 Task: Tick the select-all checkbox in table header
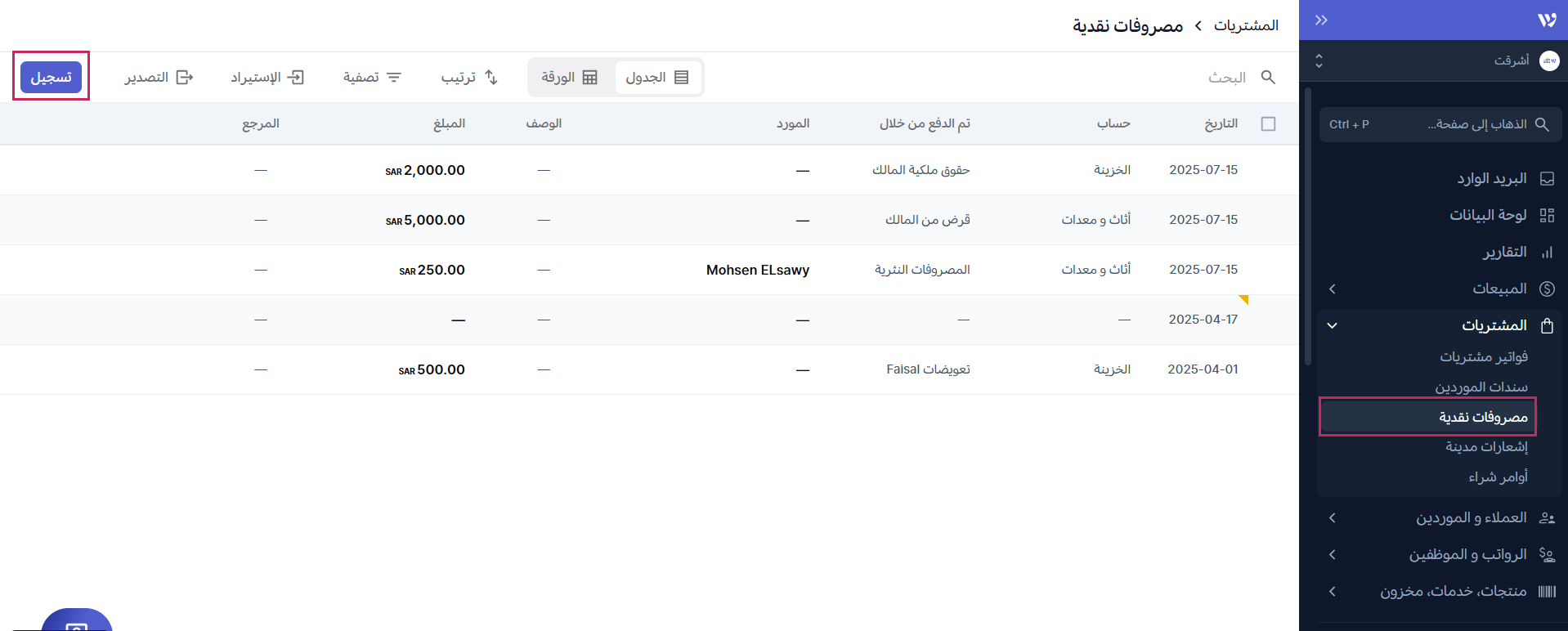click(x=1268, y=124)
